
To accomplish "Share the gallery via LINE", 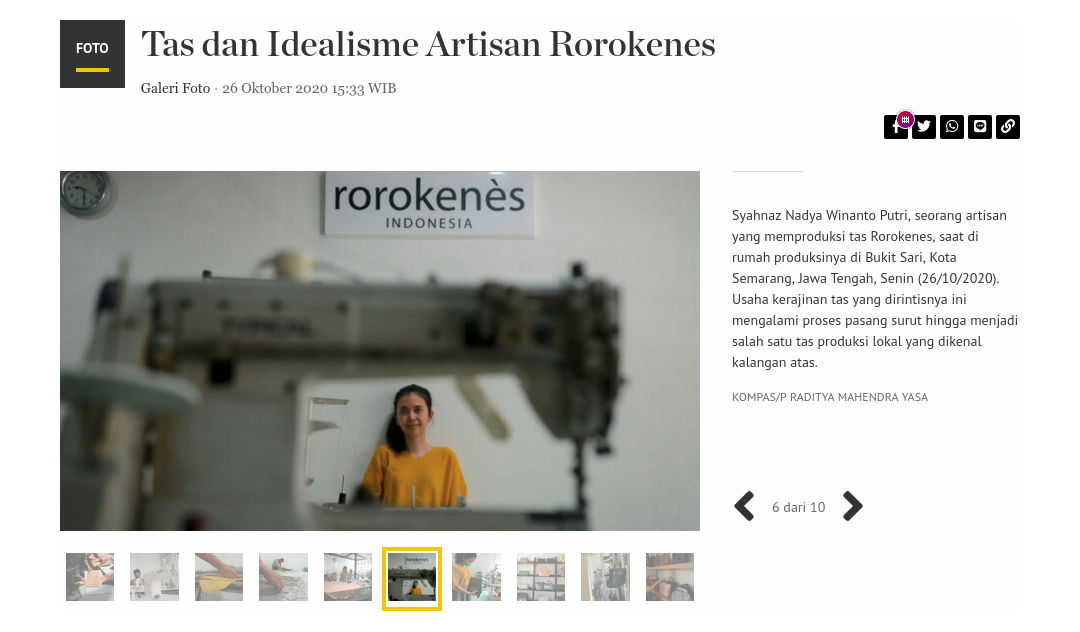I will point(979,127).
